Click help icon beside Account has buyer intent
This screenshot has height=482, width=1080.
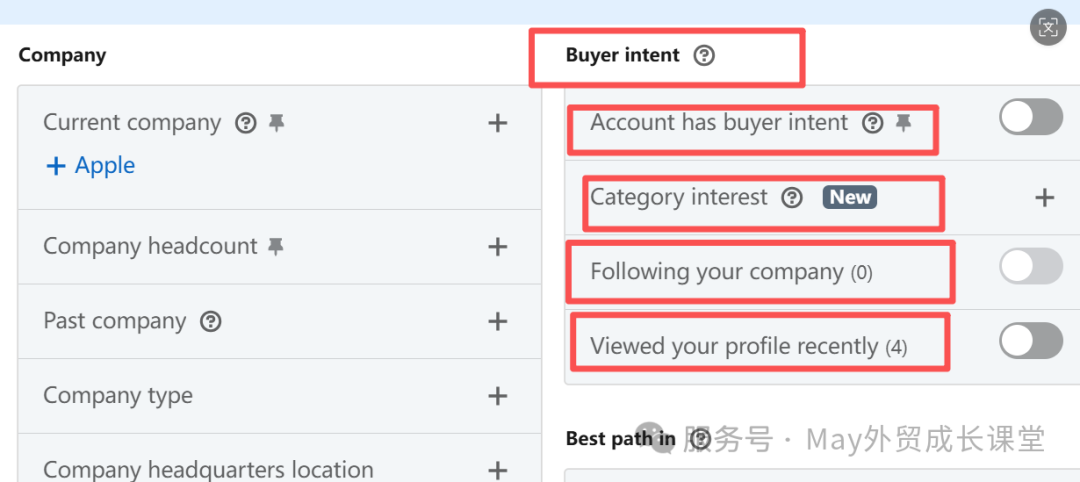click(873, 123)
